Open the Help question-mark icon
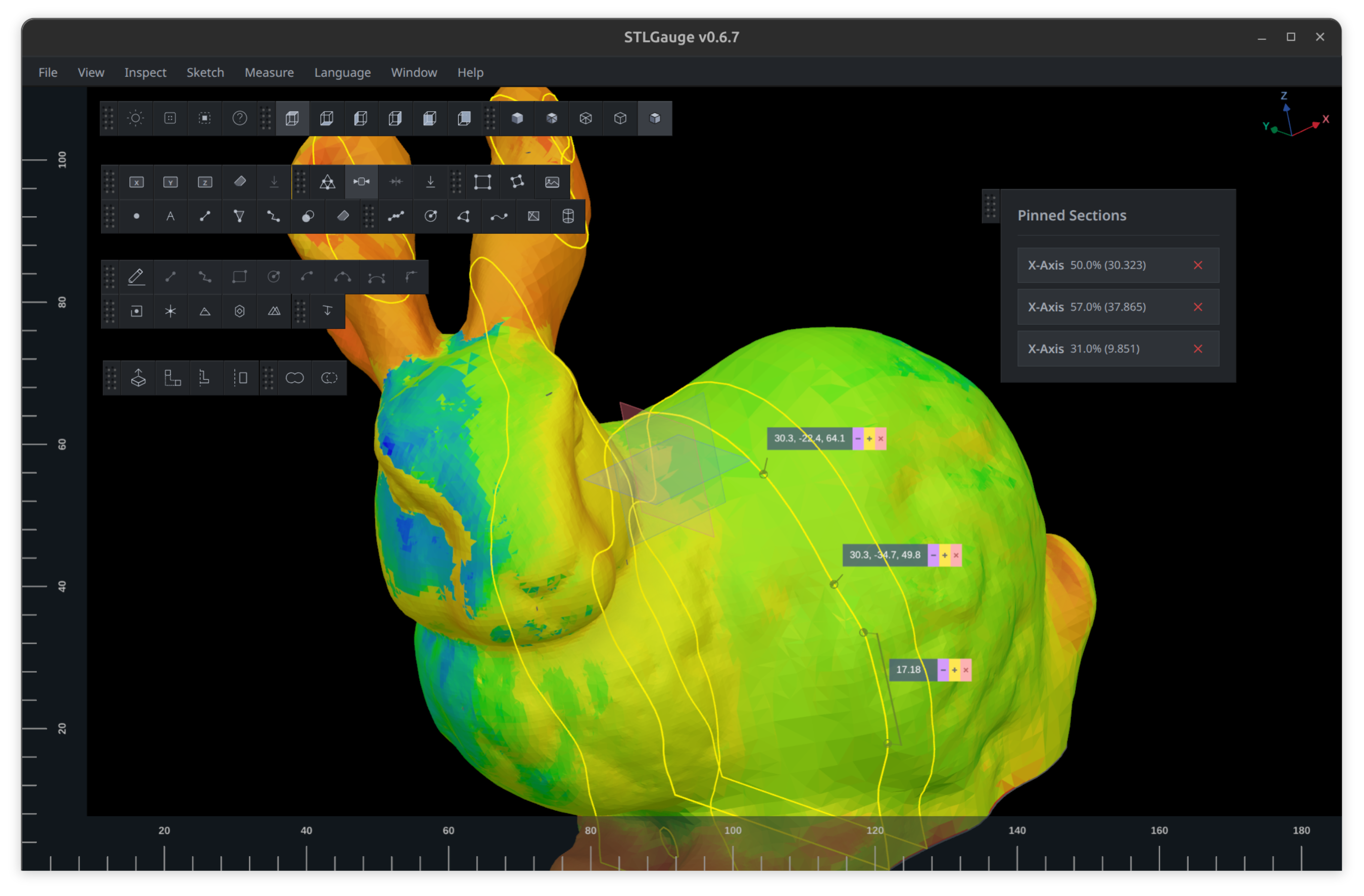 pyautogui.click(x=239, y=119)
